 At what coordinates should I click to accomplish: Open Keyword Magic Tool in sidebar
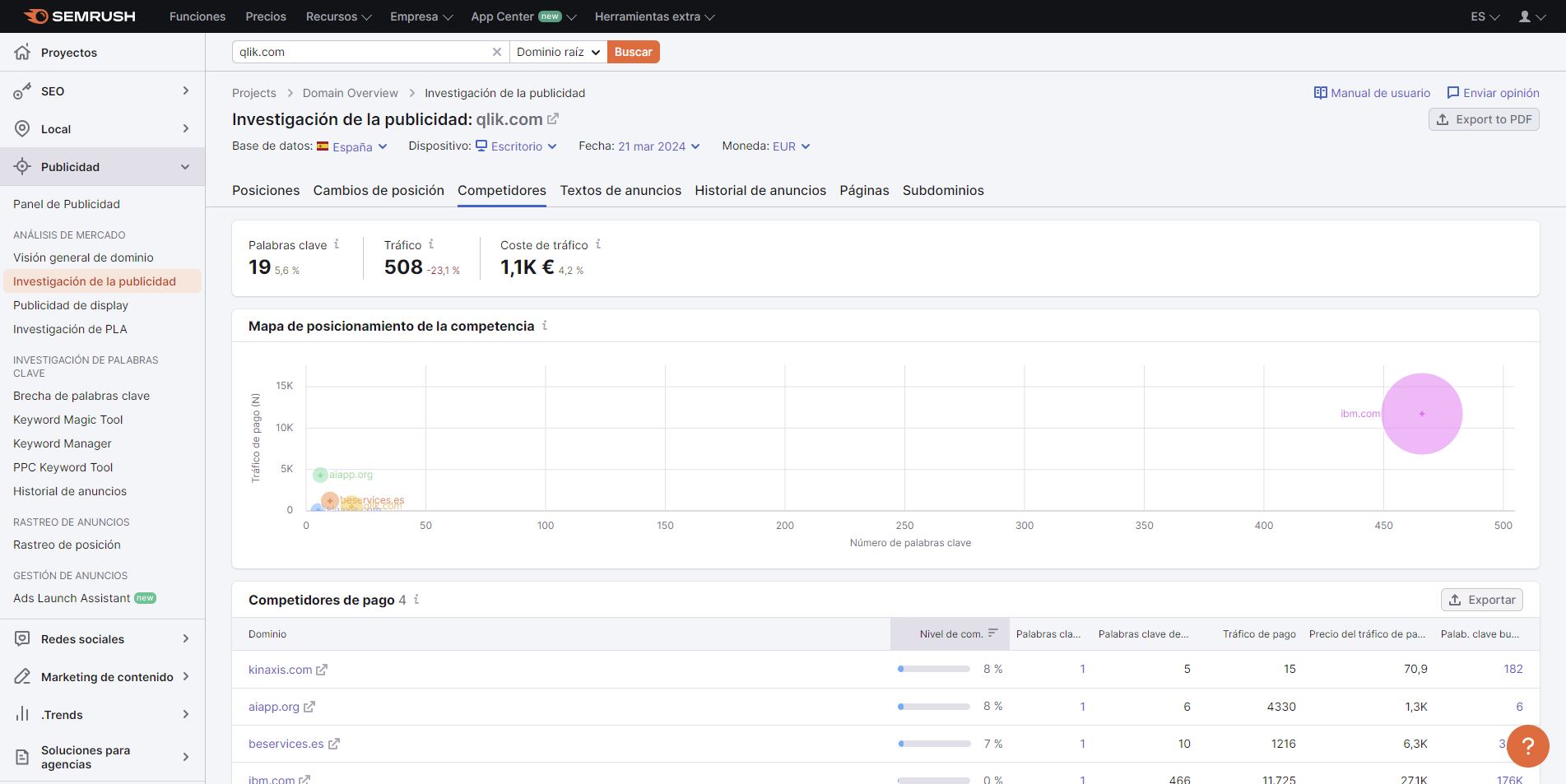point(67,420)
